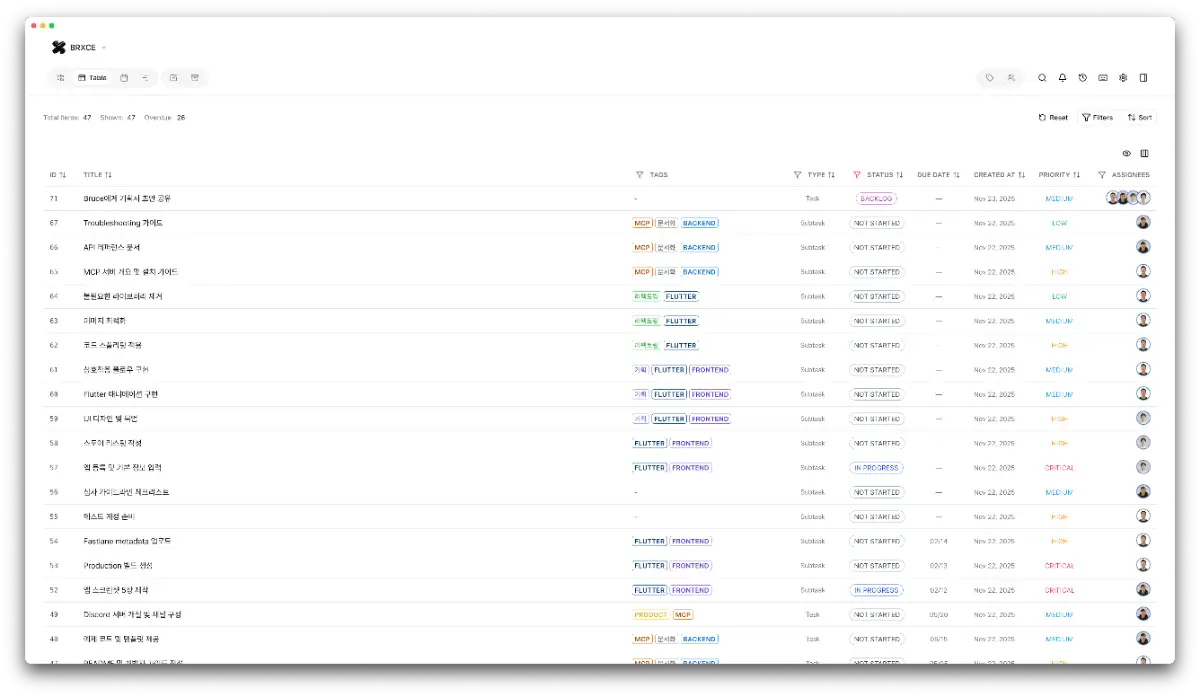Open the search magnifier icon

(1042, 77)
